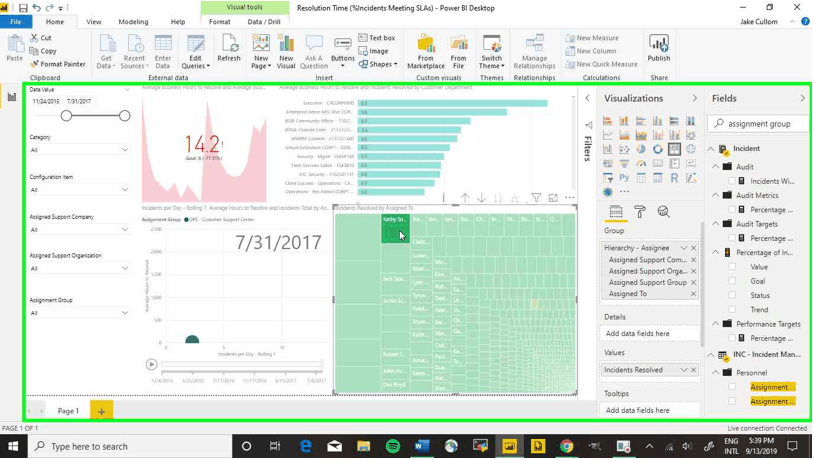Select the Funnel visualization icon
Screen dimensions: 814x460
point(624,164)
